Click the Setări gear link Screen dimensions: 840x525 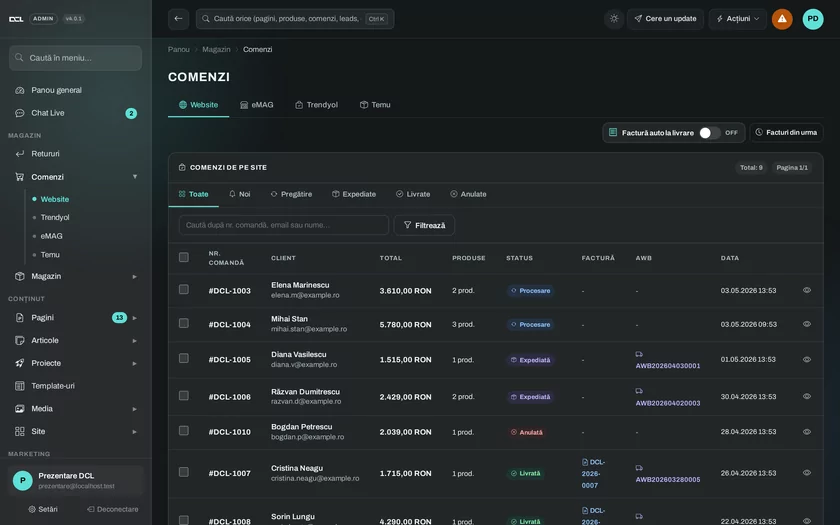click(x=43, y=509)
